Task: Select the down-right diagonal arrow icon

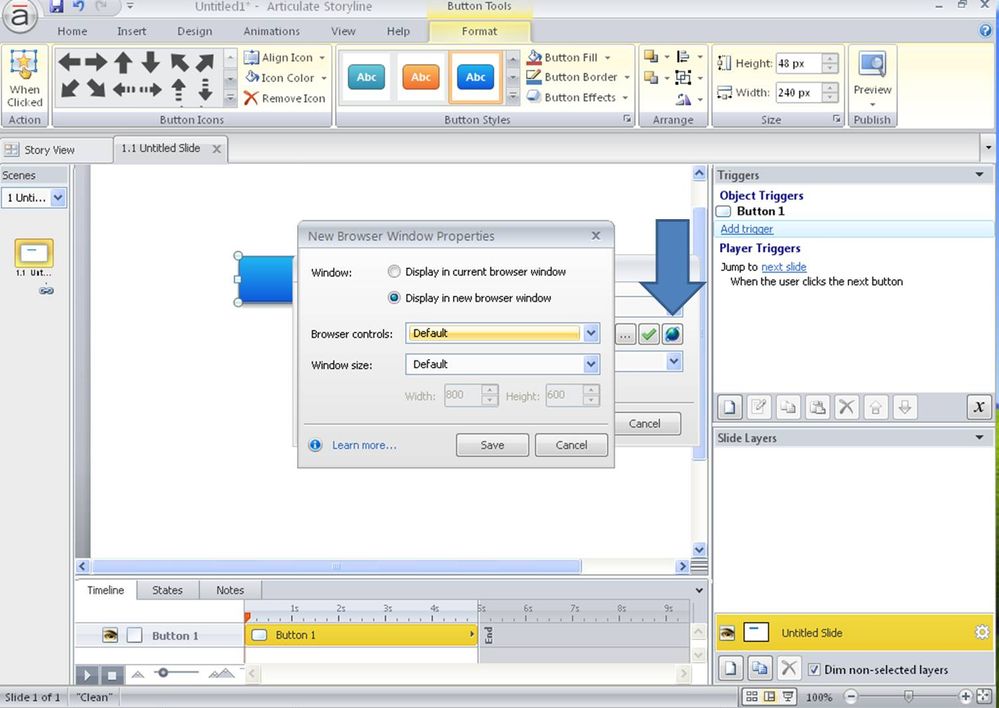Action: [96, 89]
